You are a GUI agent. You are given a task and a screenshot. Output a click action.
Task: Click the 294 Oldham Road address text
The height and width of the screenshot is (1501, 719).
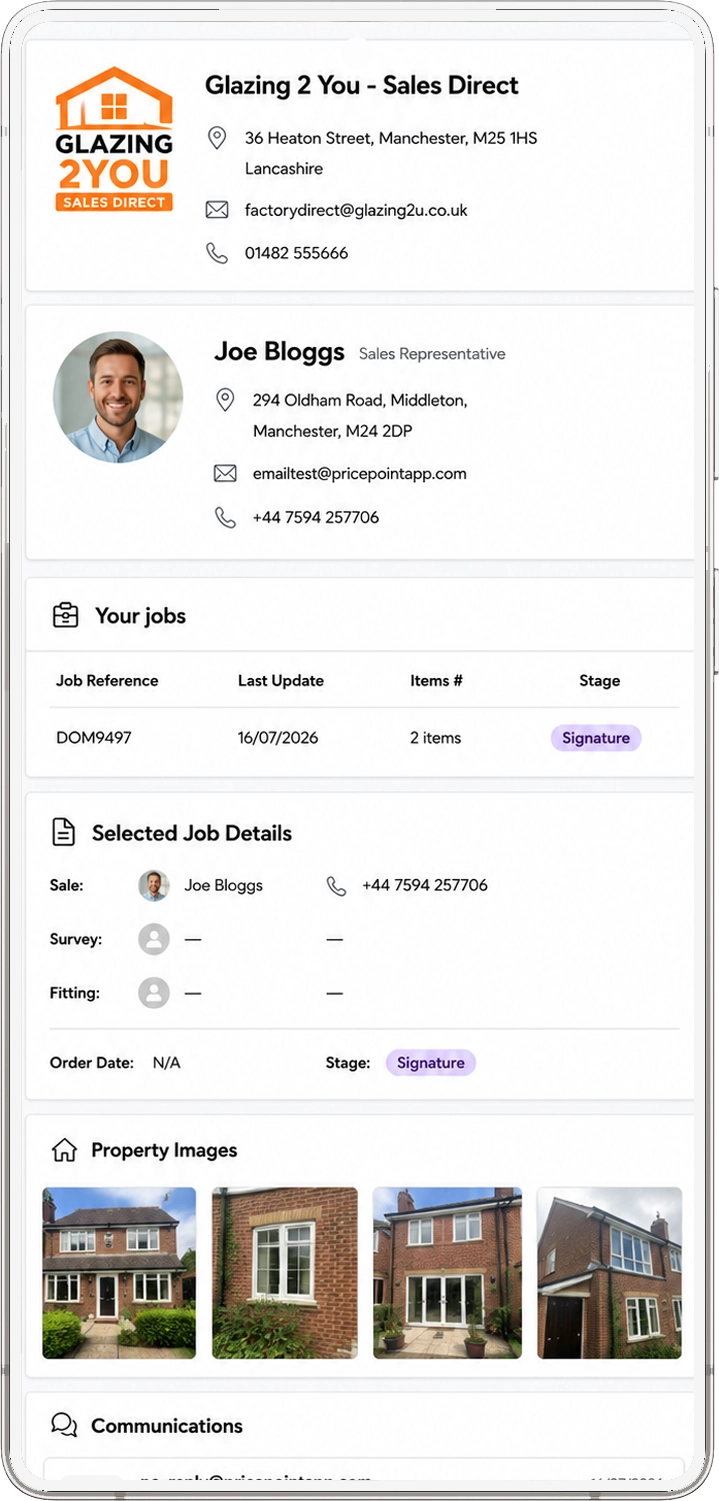(360, 416)
